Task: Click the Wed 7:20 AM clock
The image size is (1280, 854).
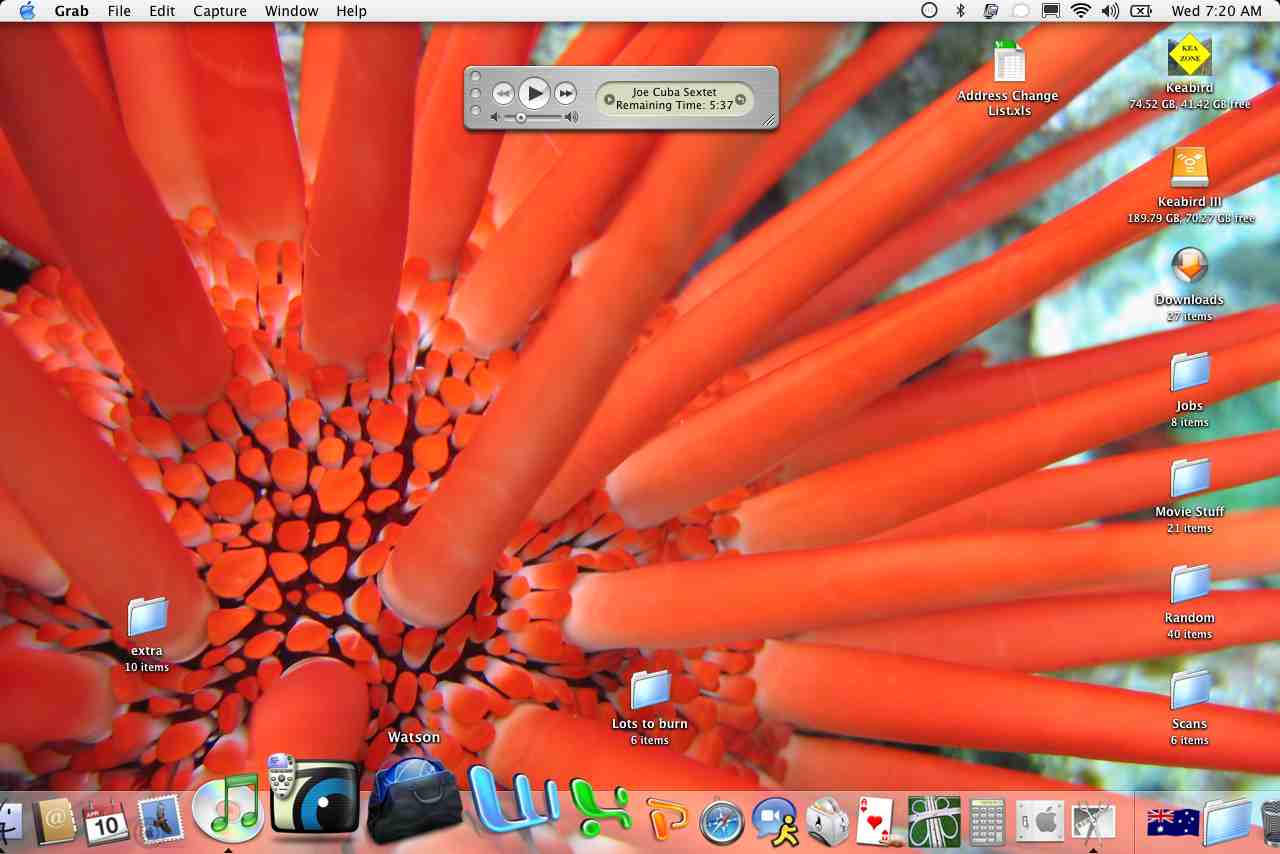Action: (1217, 11)
